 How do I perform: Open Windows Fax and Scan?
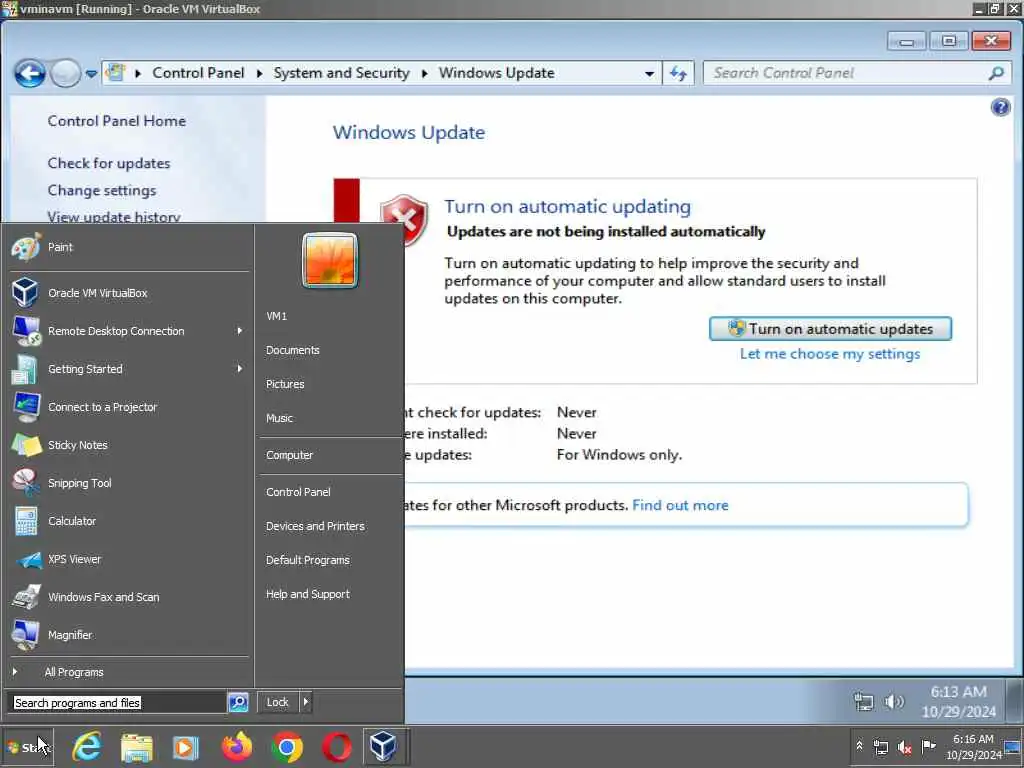coord(129,597)
